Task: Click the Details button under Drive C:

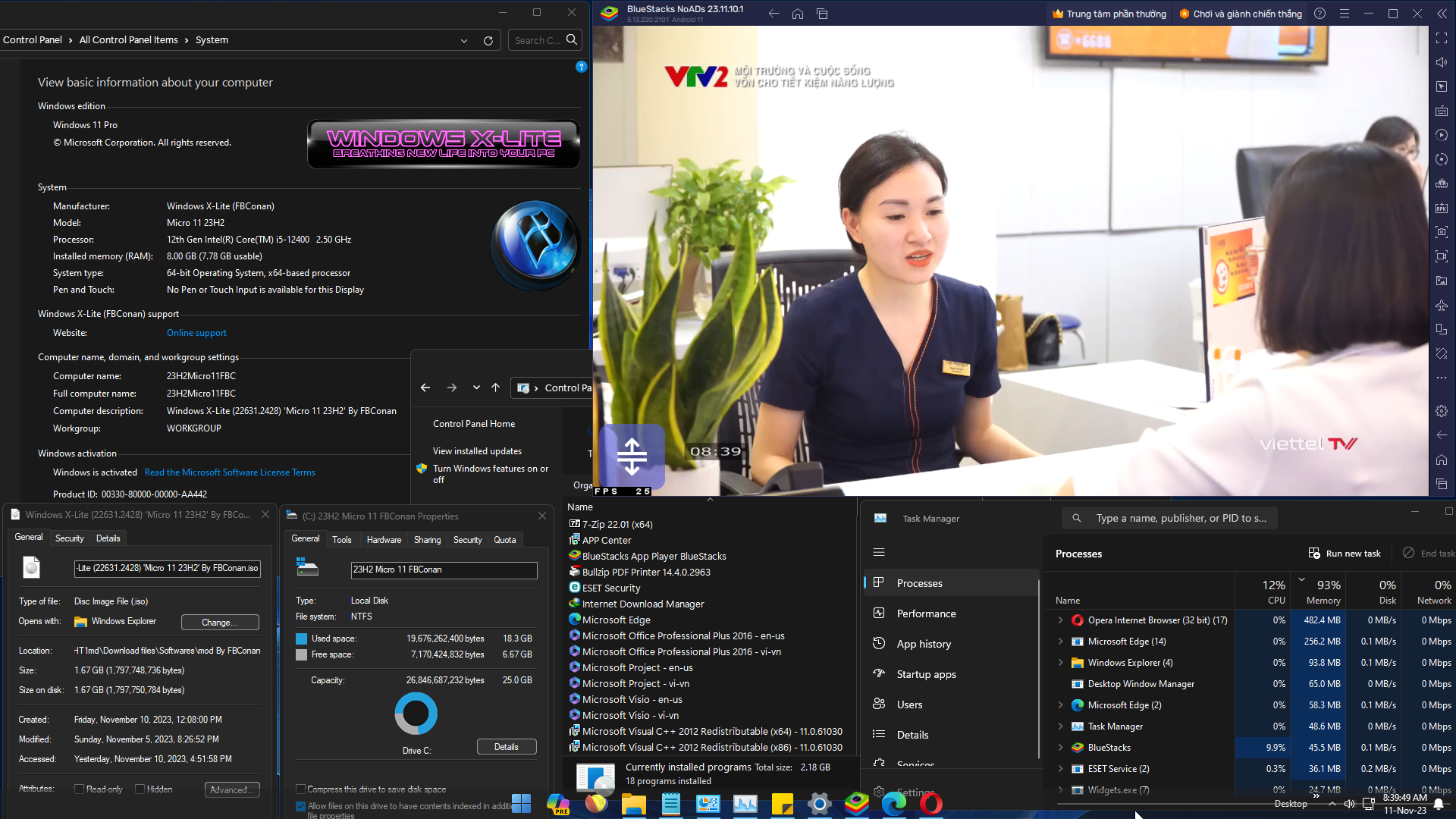Action: coord(507,747)
